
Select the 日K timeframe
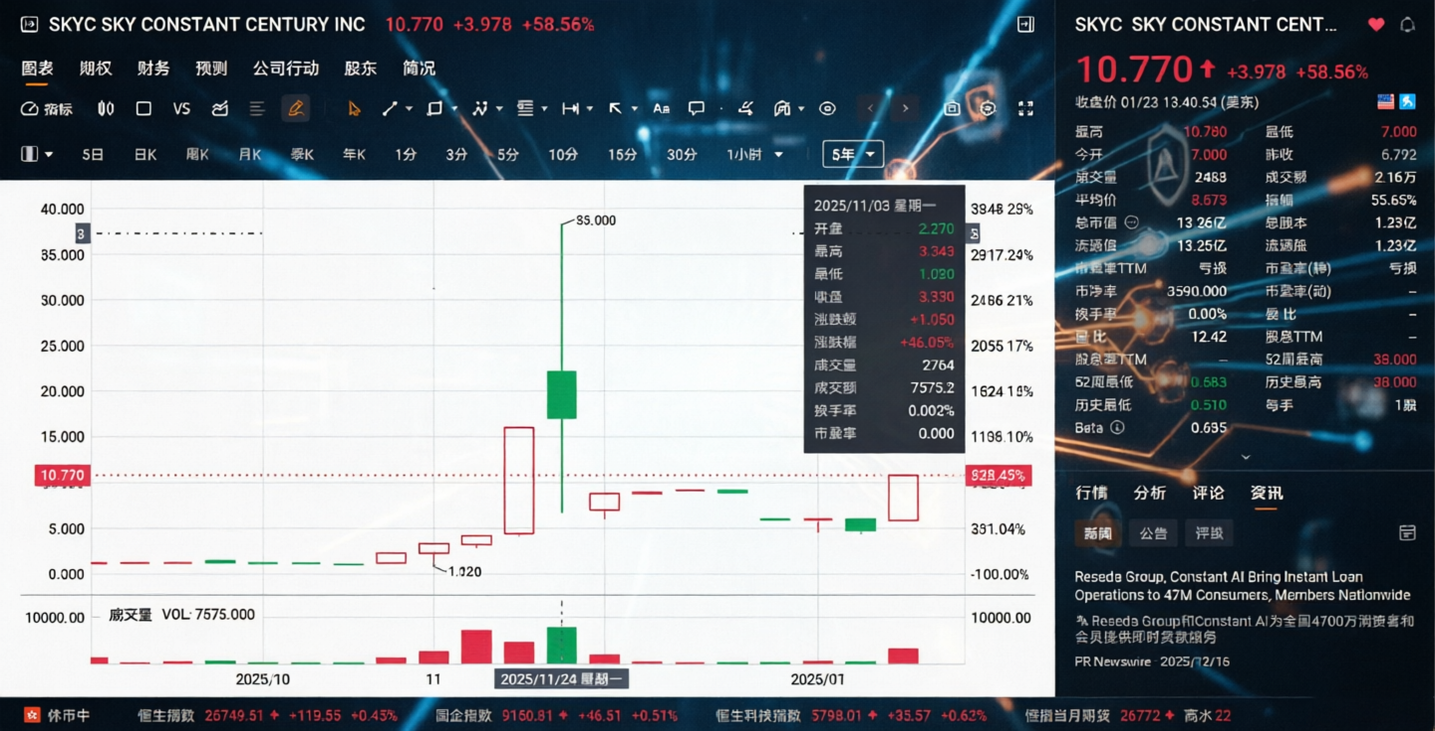[x=145, y=154]
